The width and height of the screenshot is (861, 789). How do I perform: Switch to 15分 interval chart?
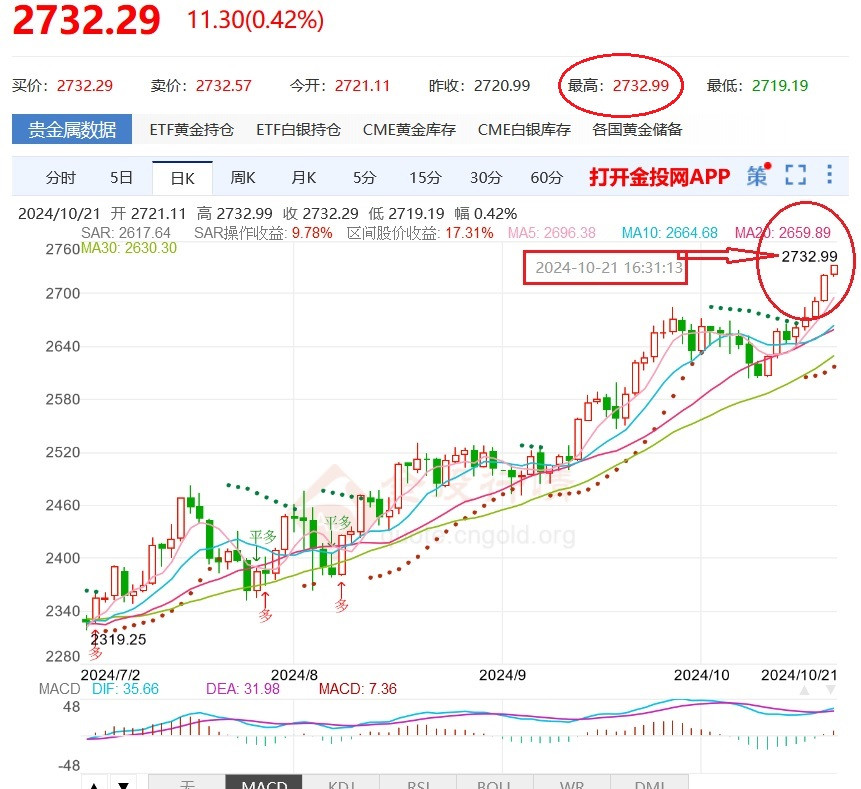(x=425, y=178)
